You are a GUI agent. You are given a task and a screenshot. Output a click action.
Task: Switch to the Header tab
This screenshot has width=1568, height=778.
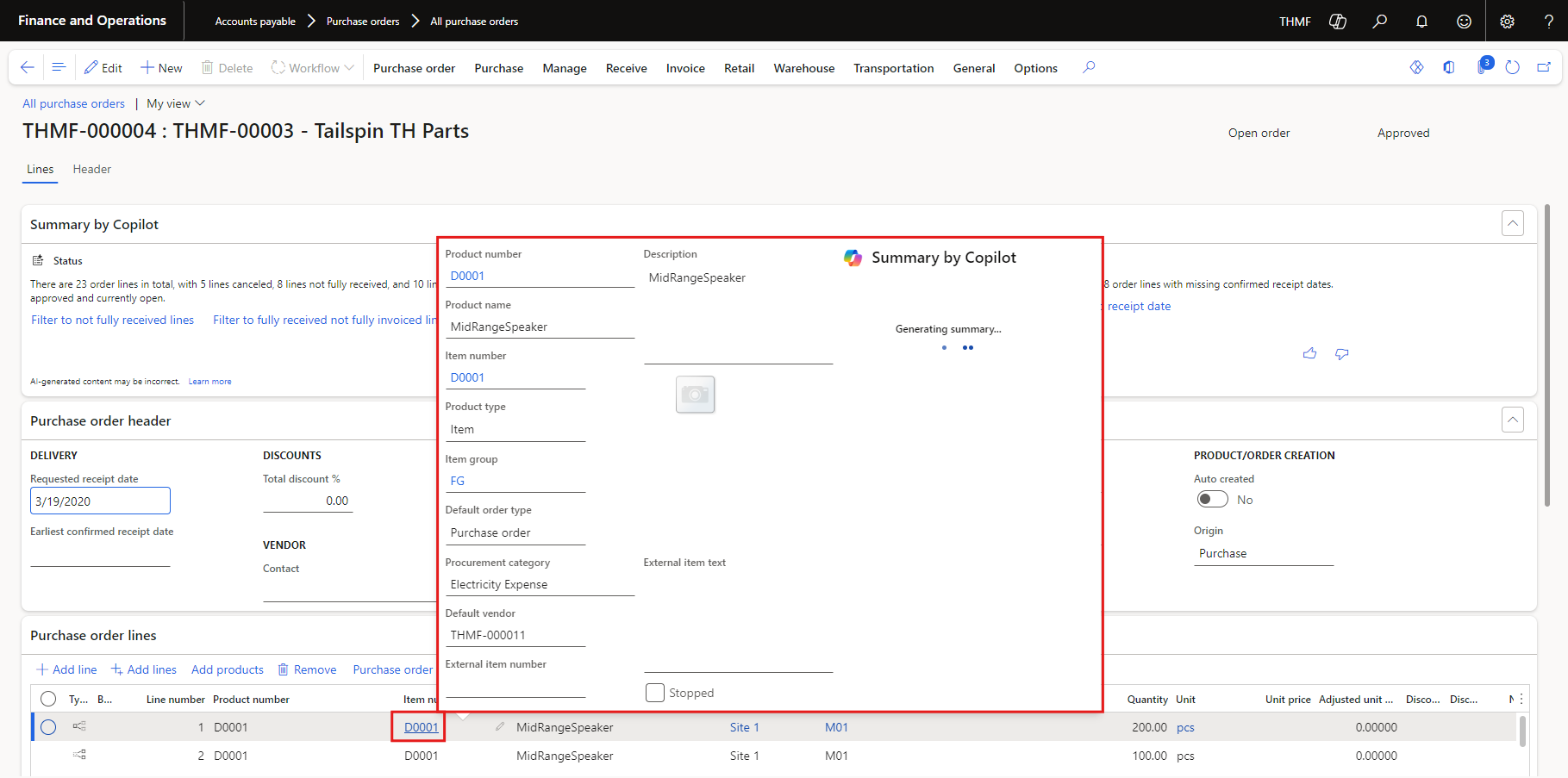[x=91, y=170]
